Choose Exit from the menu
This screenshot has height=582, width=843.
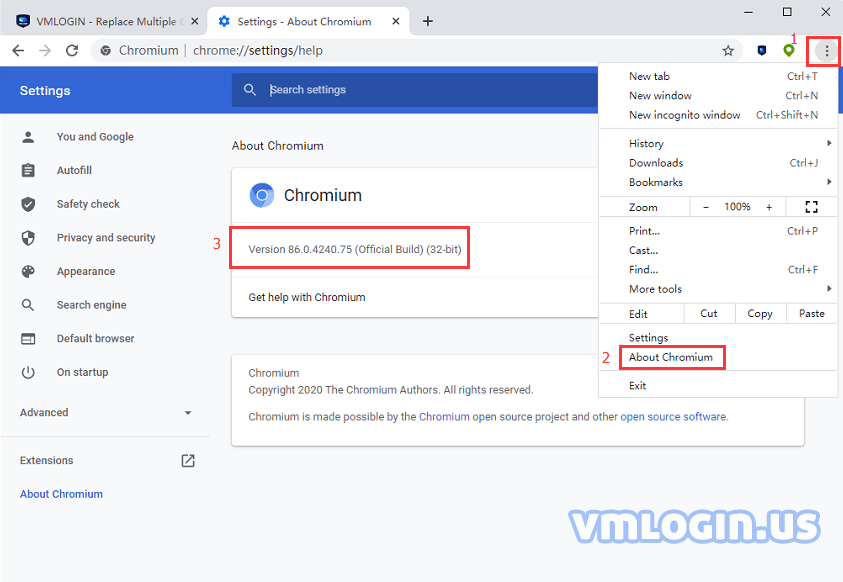718,385
